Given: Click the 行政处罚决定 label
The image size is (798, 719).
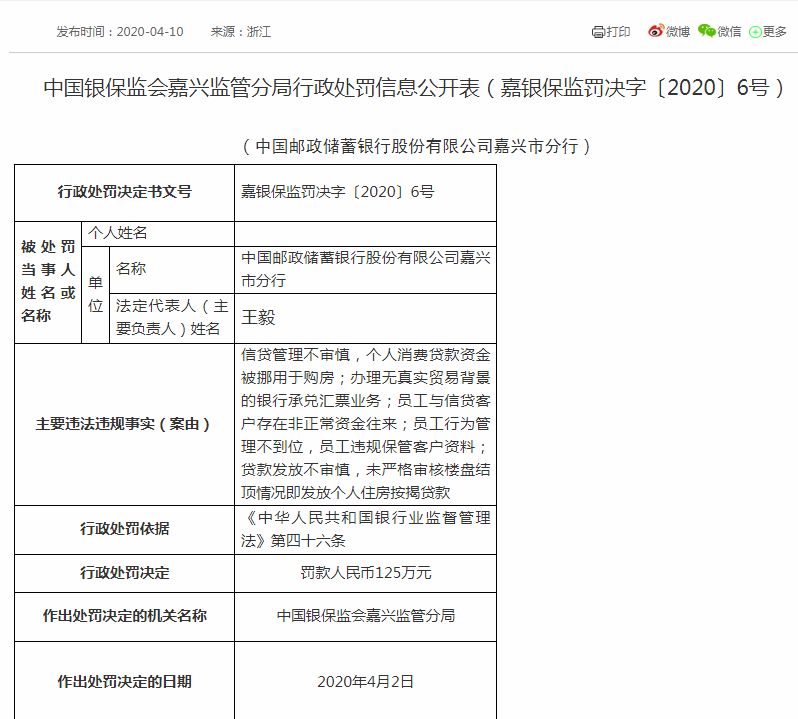Looking at the screenshot, I should [x=125, y=573].
